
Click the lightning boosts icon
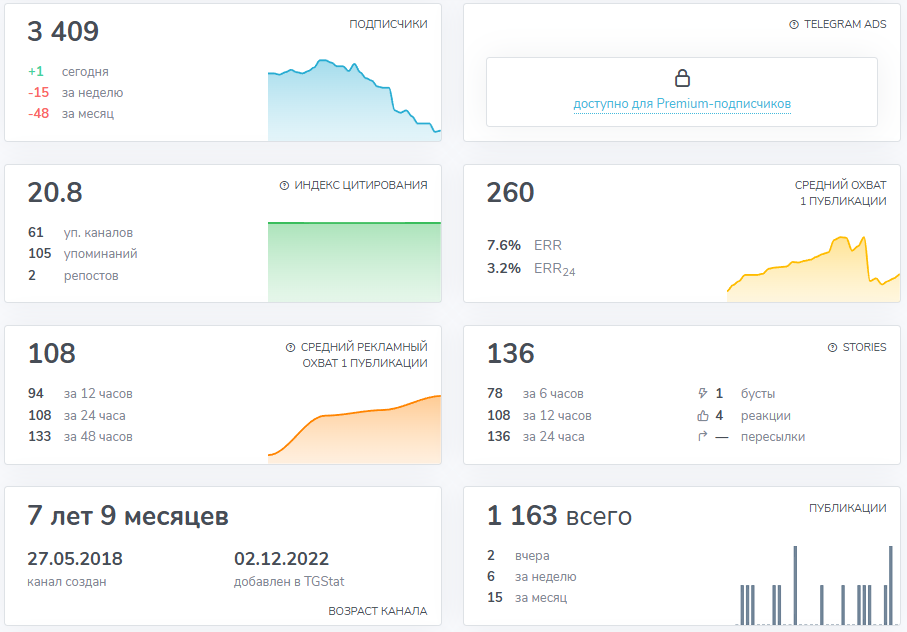tap(702, 394)
